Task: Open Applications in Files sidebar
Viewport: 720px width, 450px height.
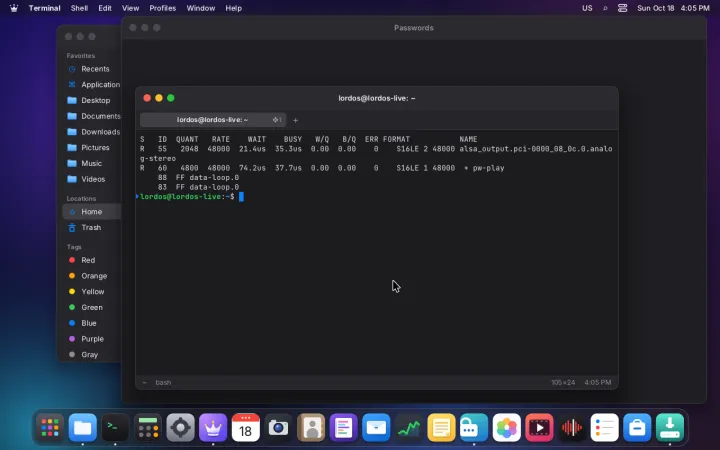Action: pyautogui.click(x=92, y=84)
